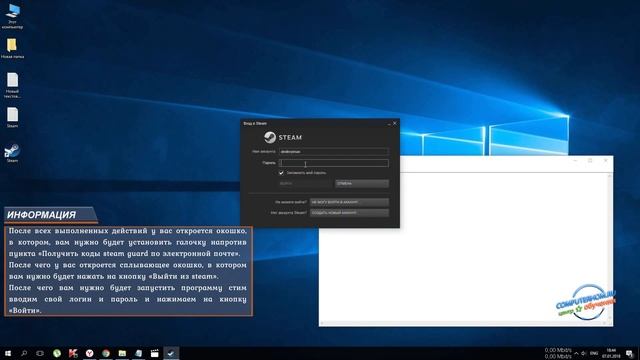Maximize the white background window
Image resolution: width=640 pixels, height=360 pixels.
tap(590, 161)
